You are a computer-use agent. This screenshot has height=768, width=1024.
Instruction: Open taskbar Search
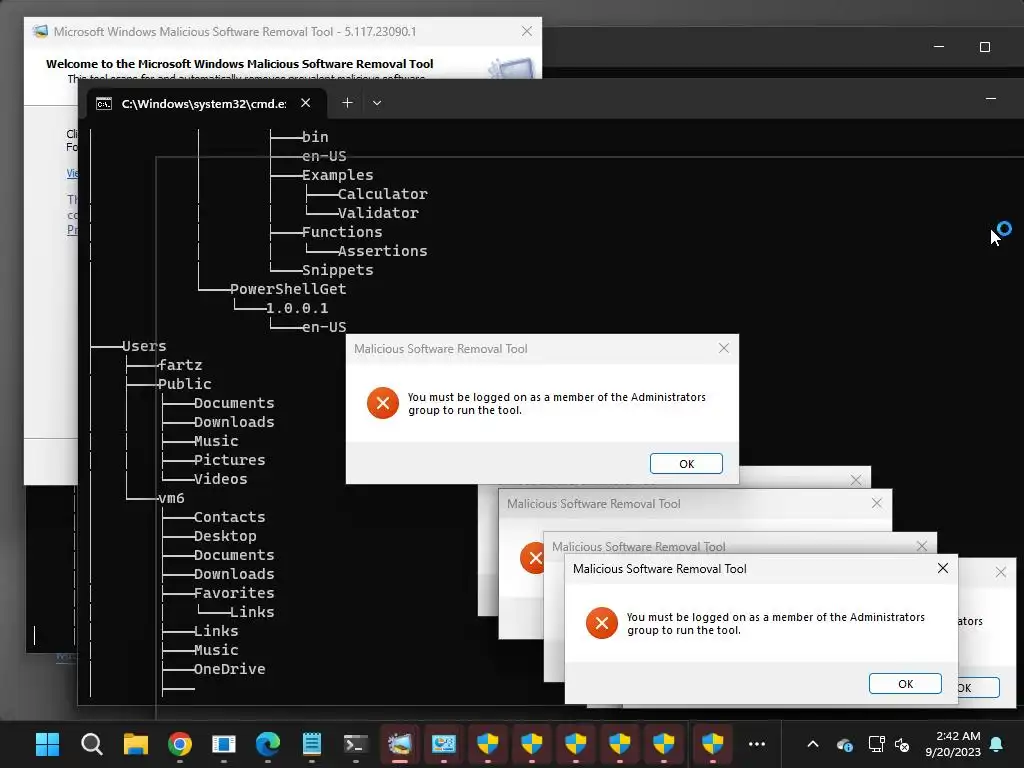[x=91, y=744]
